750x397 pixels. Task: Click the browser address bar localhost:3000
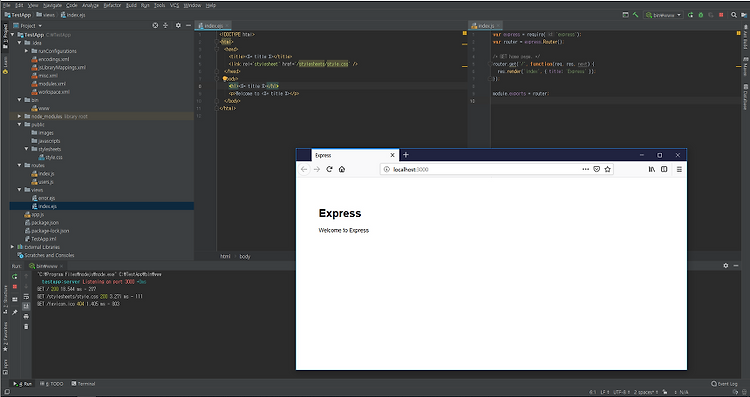pyautogui.click(x=484, y=169)
